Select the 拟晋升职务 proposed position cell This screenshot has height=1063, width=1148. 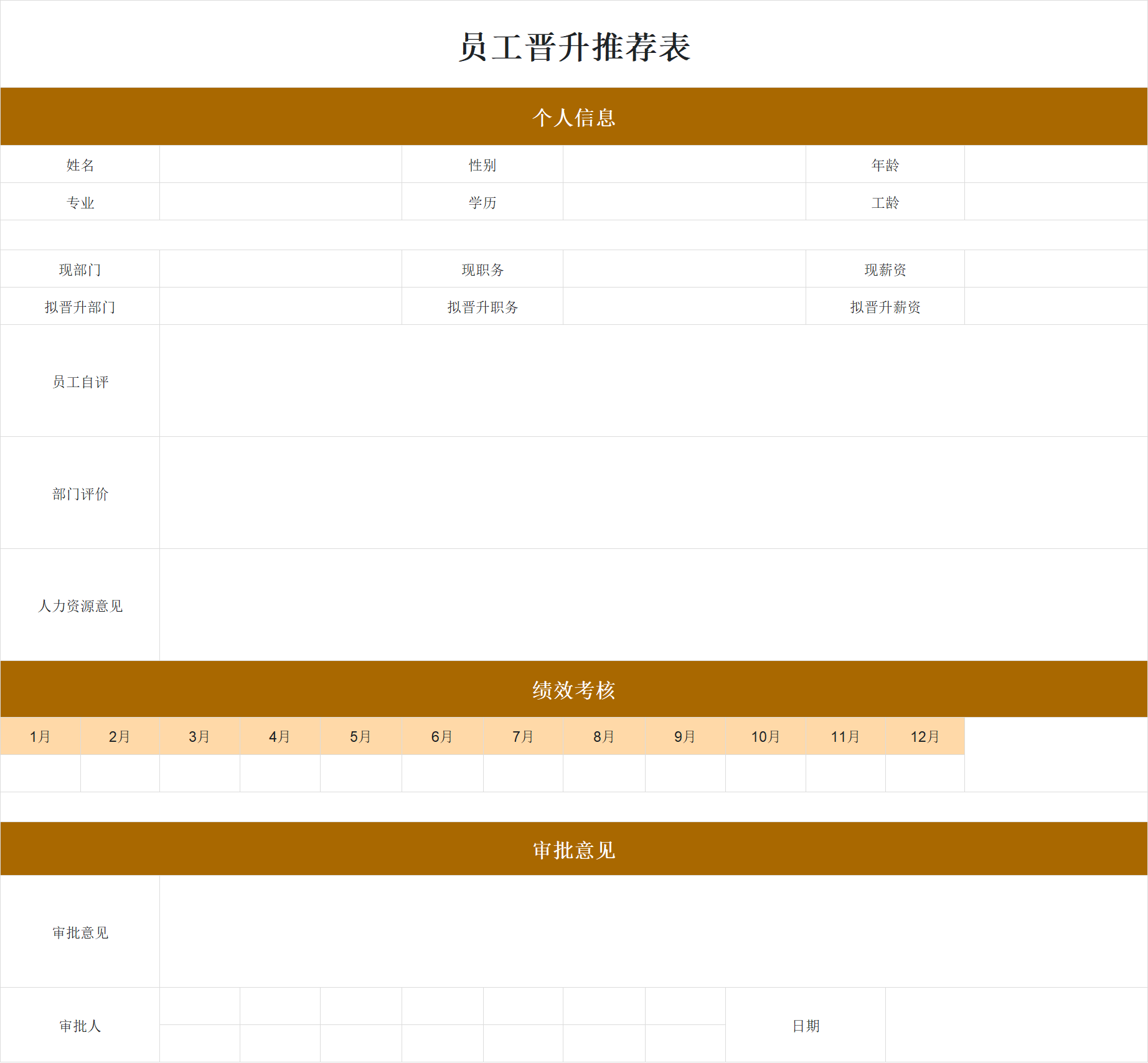684,306
